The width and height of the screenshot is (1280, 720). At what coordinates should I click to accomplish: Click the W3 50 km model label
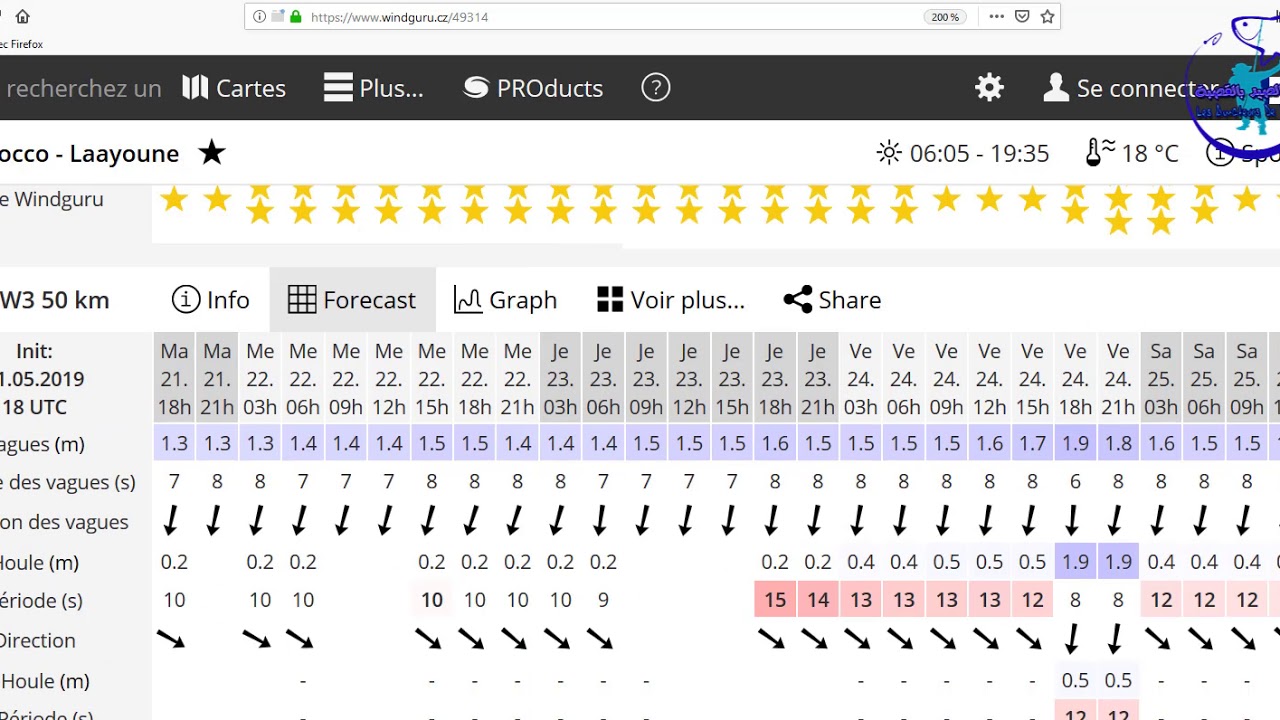tap(55, 300)
